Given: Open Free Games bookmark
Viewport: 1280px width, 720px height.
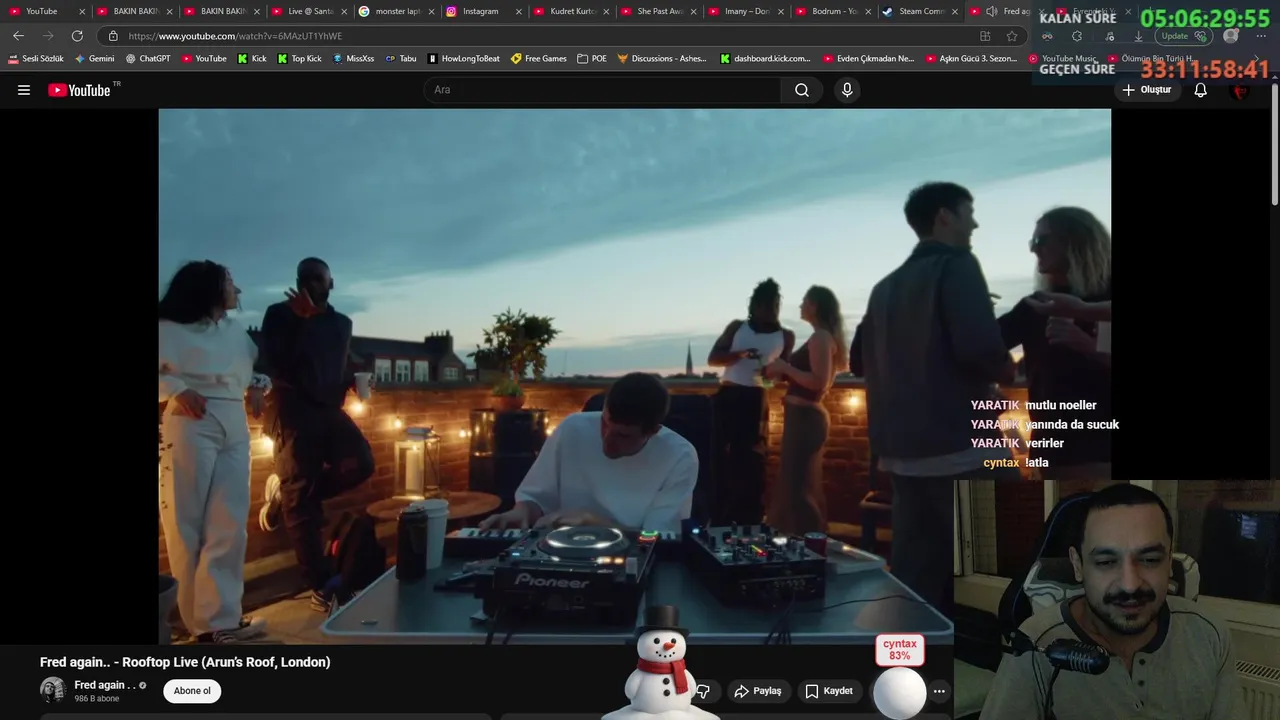Looking at the screenshot, I should 539,59.
